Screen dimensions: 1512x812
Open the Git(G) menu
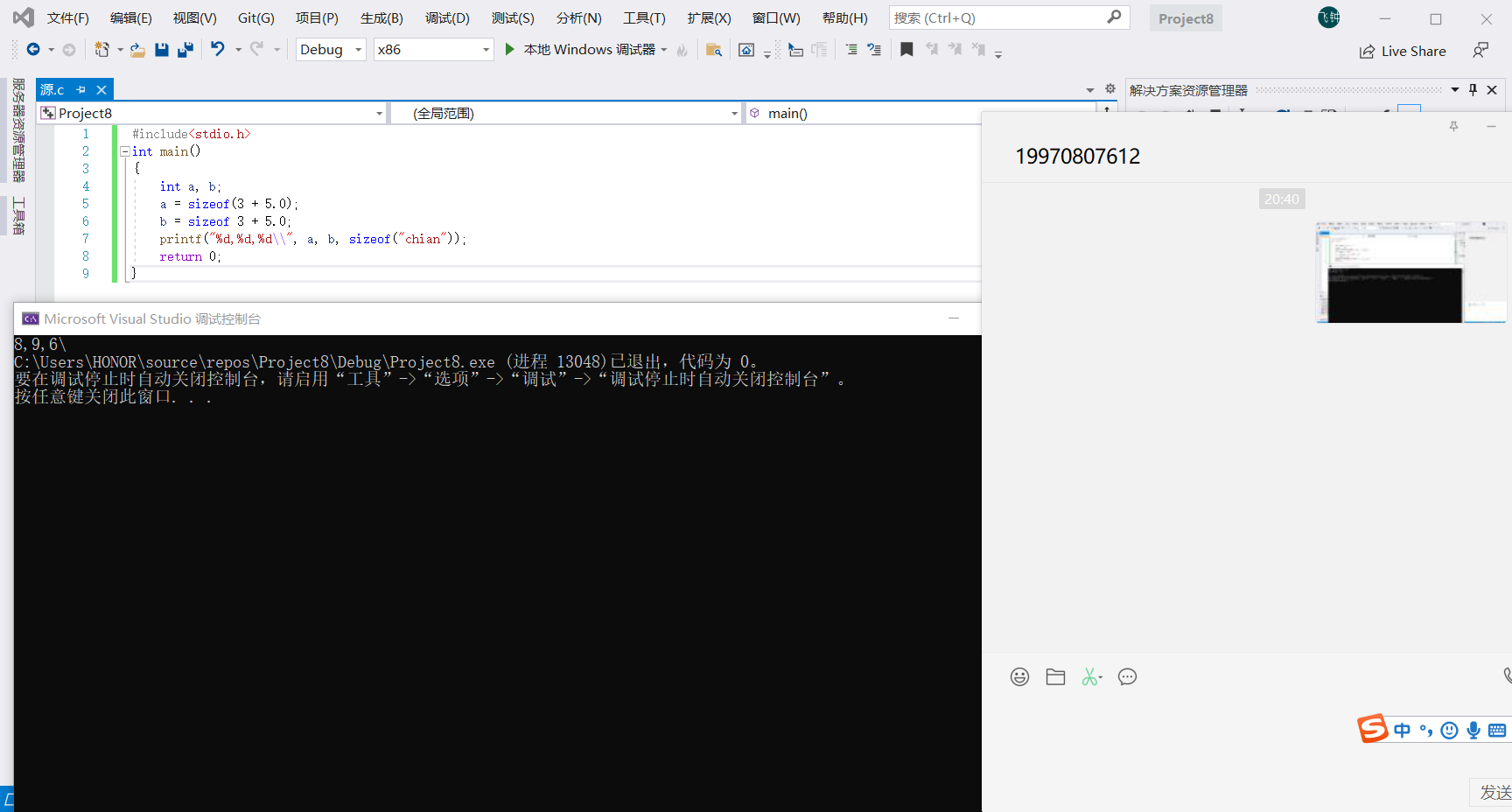256,17
